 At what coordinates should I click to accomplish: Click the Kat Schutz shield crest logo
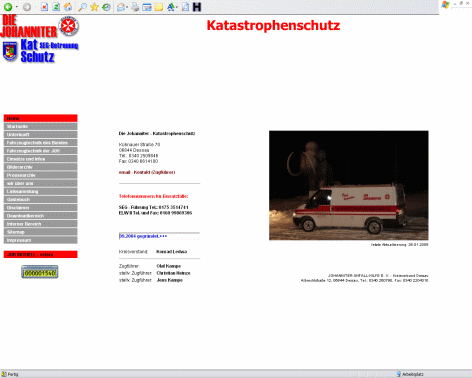pyautogui.click(x=10, y=51)
